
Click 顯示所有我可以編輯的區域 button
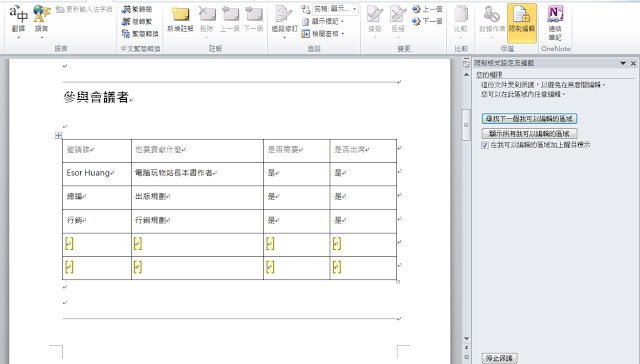529,133
